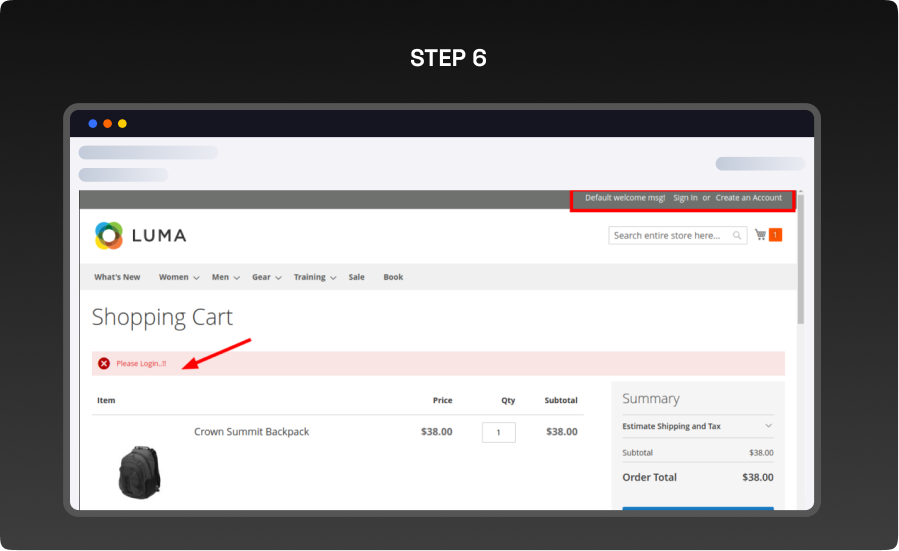899x551 pixels.
Task: Click the red error icon beside Please Login
Action: click(x=104, y=363)
